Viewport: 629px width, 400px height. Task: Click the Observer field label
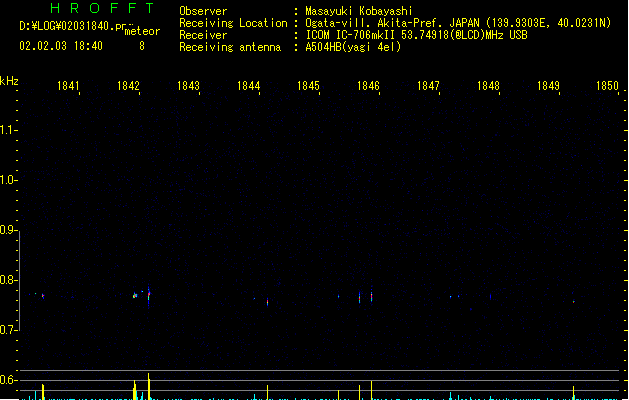pyautogui.click(x=203, y=11)
